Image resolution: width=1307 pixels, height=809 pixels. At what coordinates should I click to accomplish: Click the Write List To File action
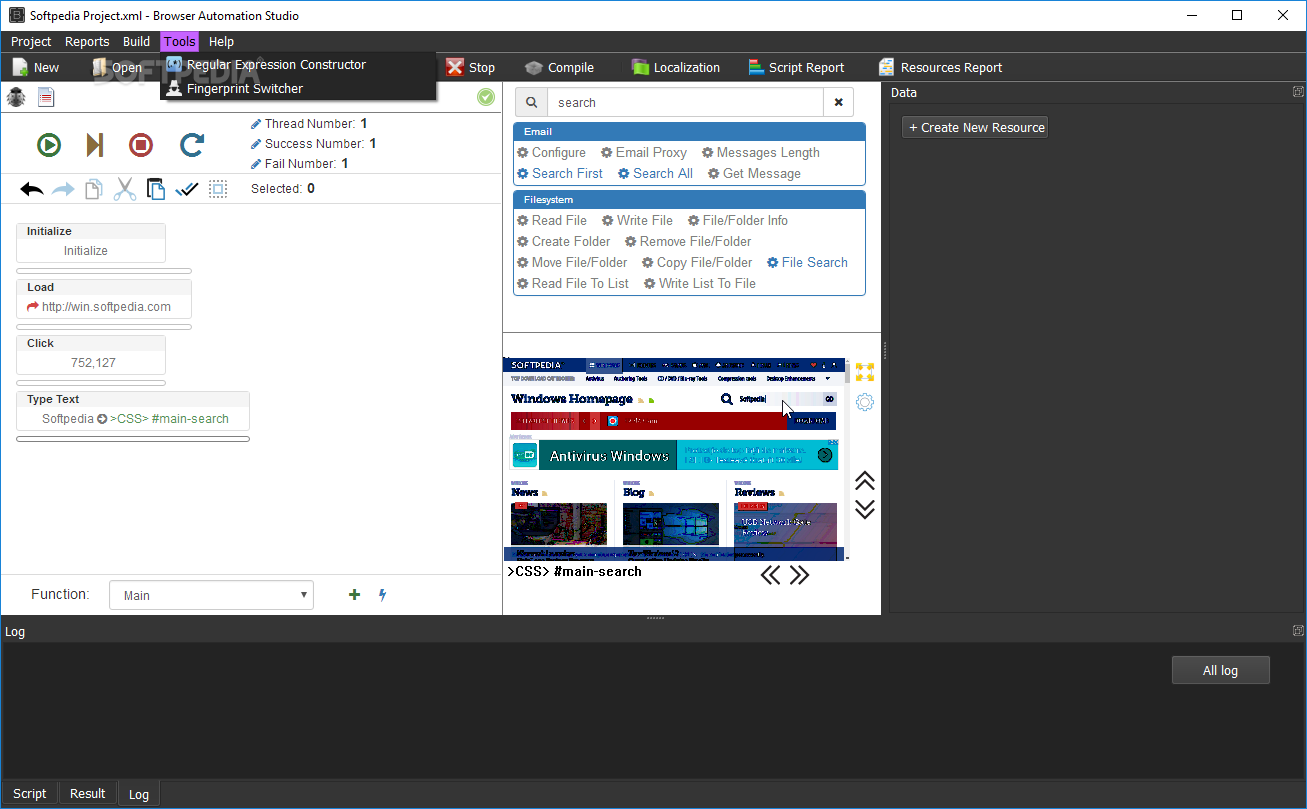700,284
